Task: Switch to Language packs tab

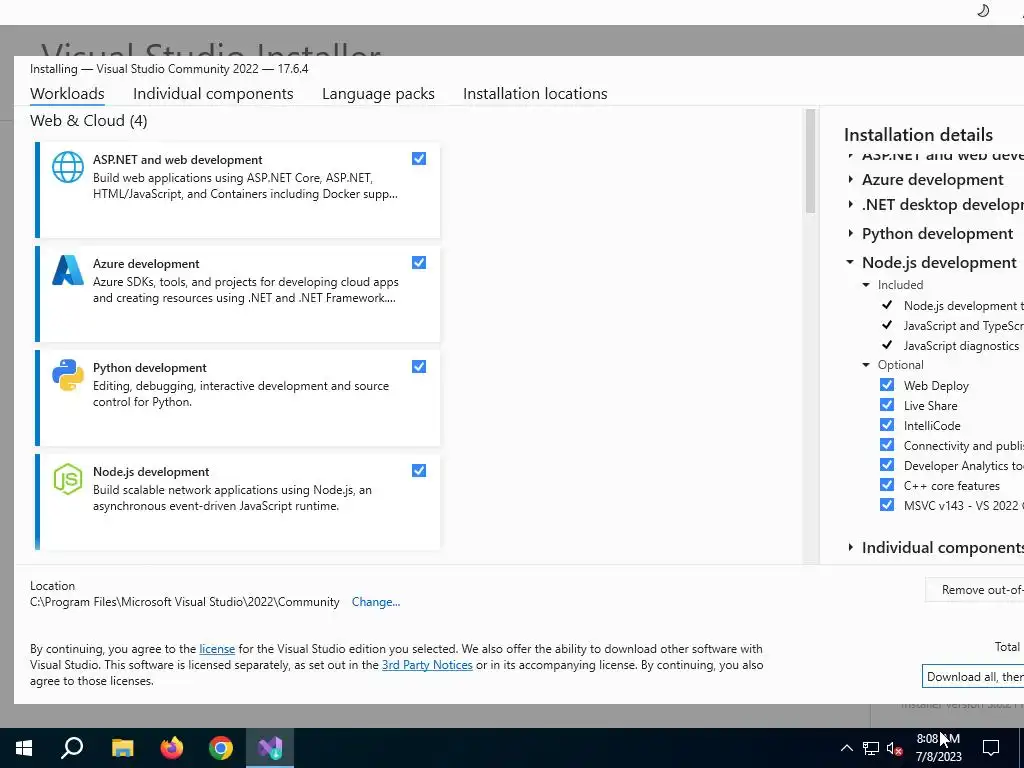Action: 378,93
